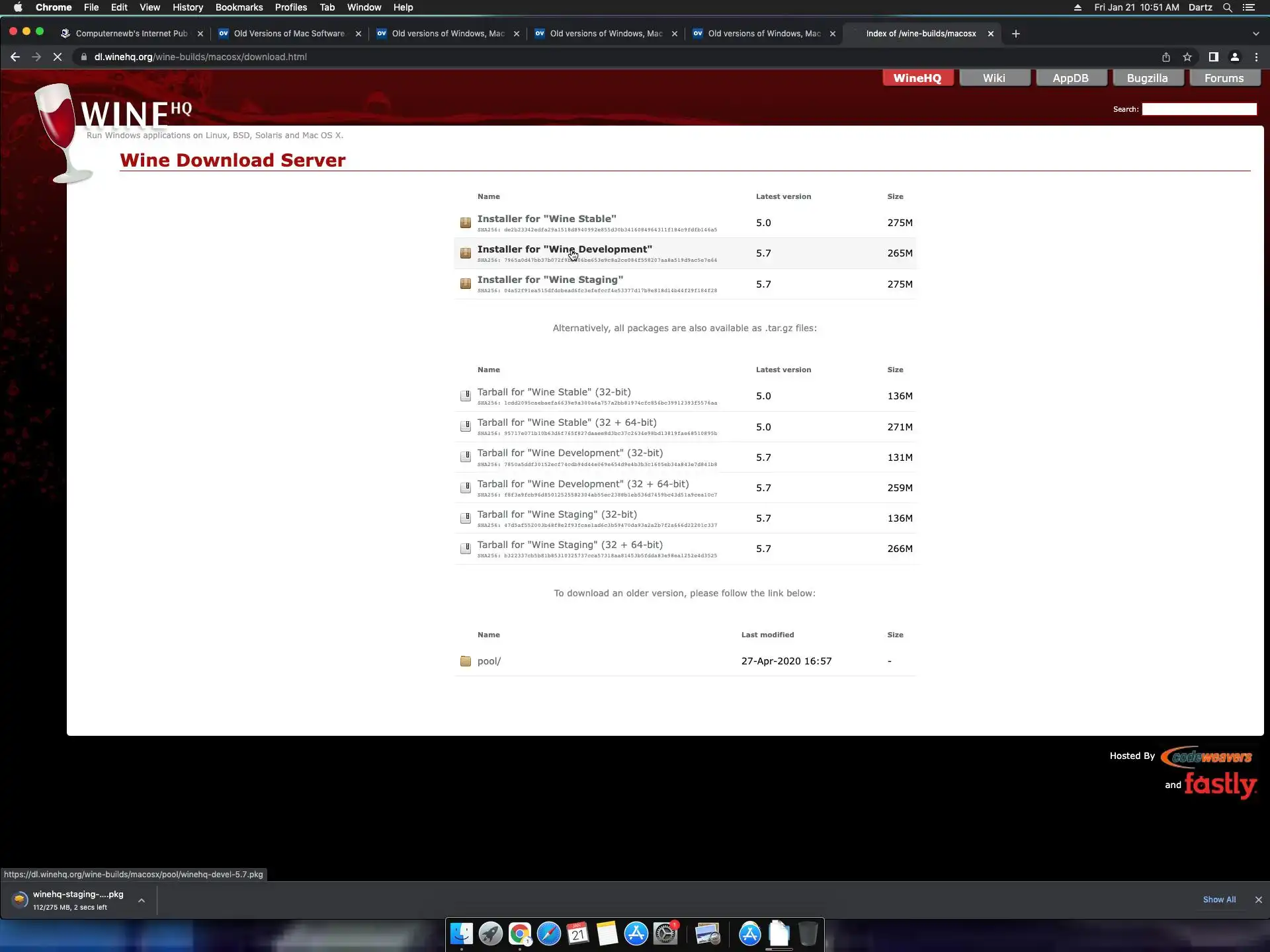This screenshot has height=952, width=1270.
Task: Click Show All downloads
Action: [x=1218, y=900]
